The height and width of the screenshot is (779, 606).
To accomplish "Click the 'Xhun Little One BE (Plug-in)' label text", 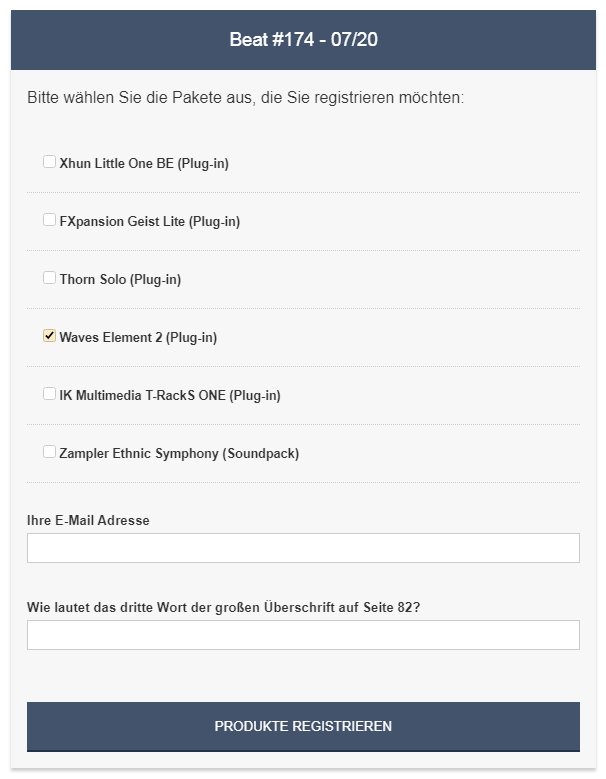I will tap(144, 163).
